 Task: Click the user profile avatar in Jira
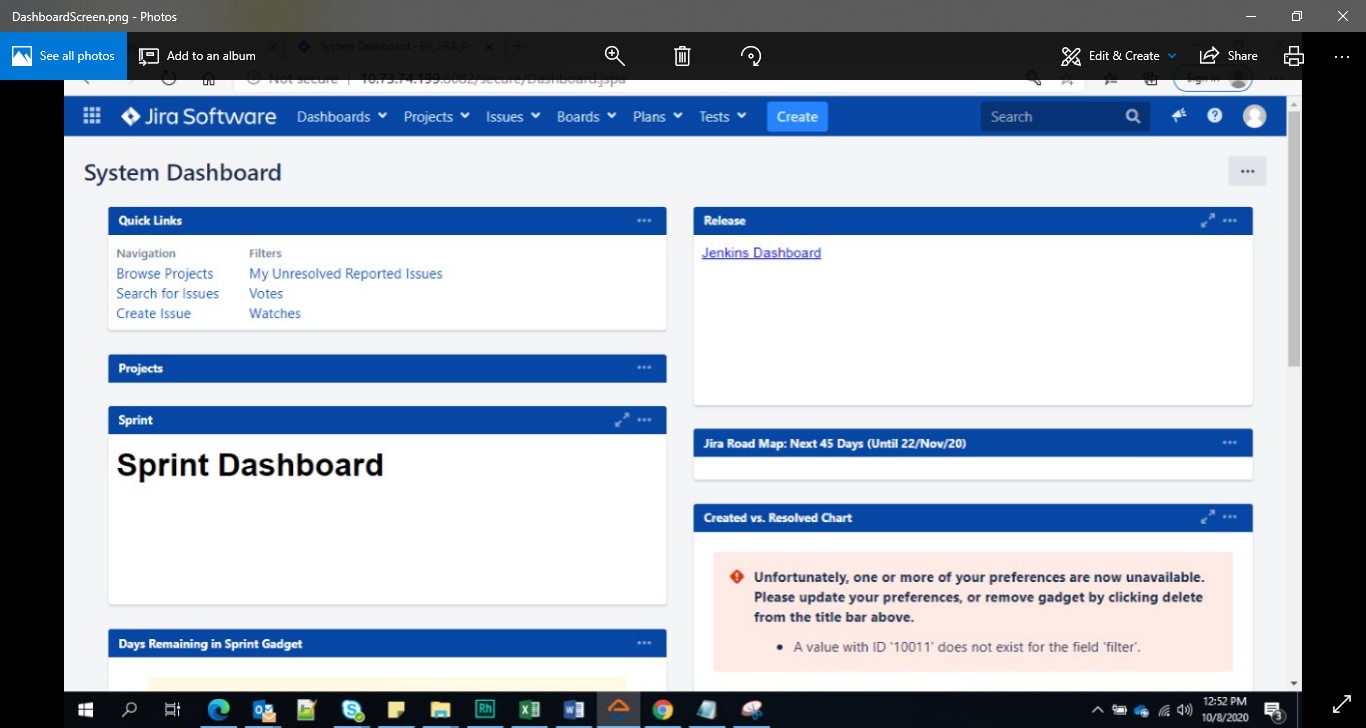point(1254,116)
